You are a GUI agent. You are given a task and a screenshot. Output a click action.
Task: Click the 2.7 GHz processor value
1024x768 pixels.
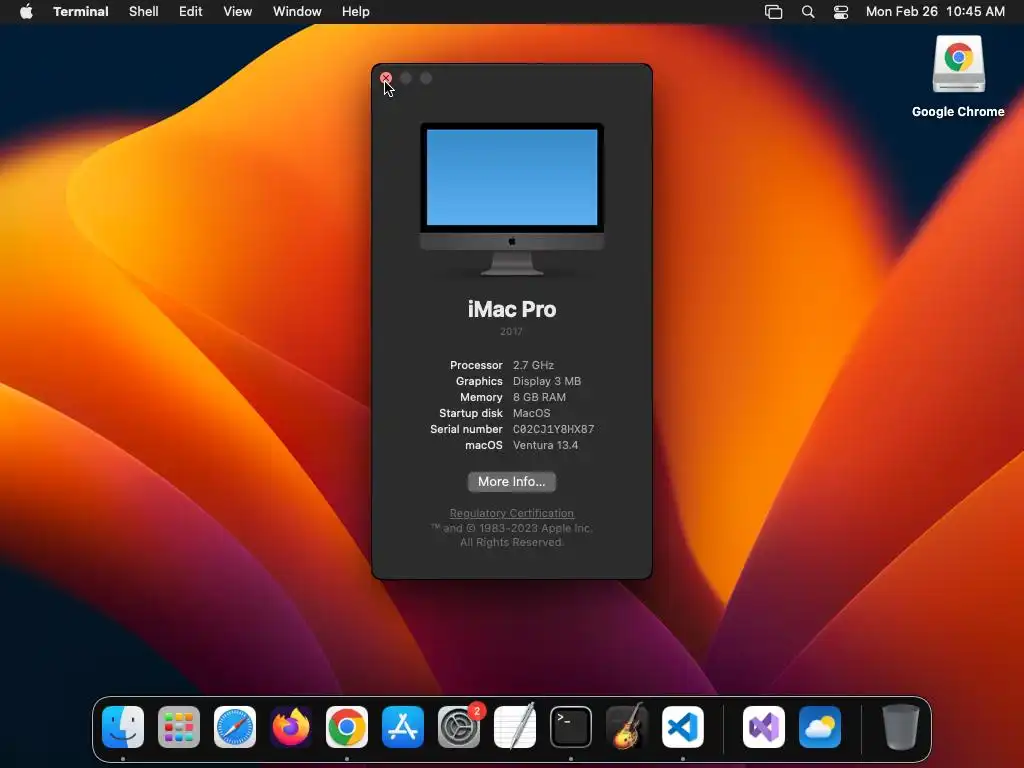click(x=534, y=365)
